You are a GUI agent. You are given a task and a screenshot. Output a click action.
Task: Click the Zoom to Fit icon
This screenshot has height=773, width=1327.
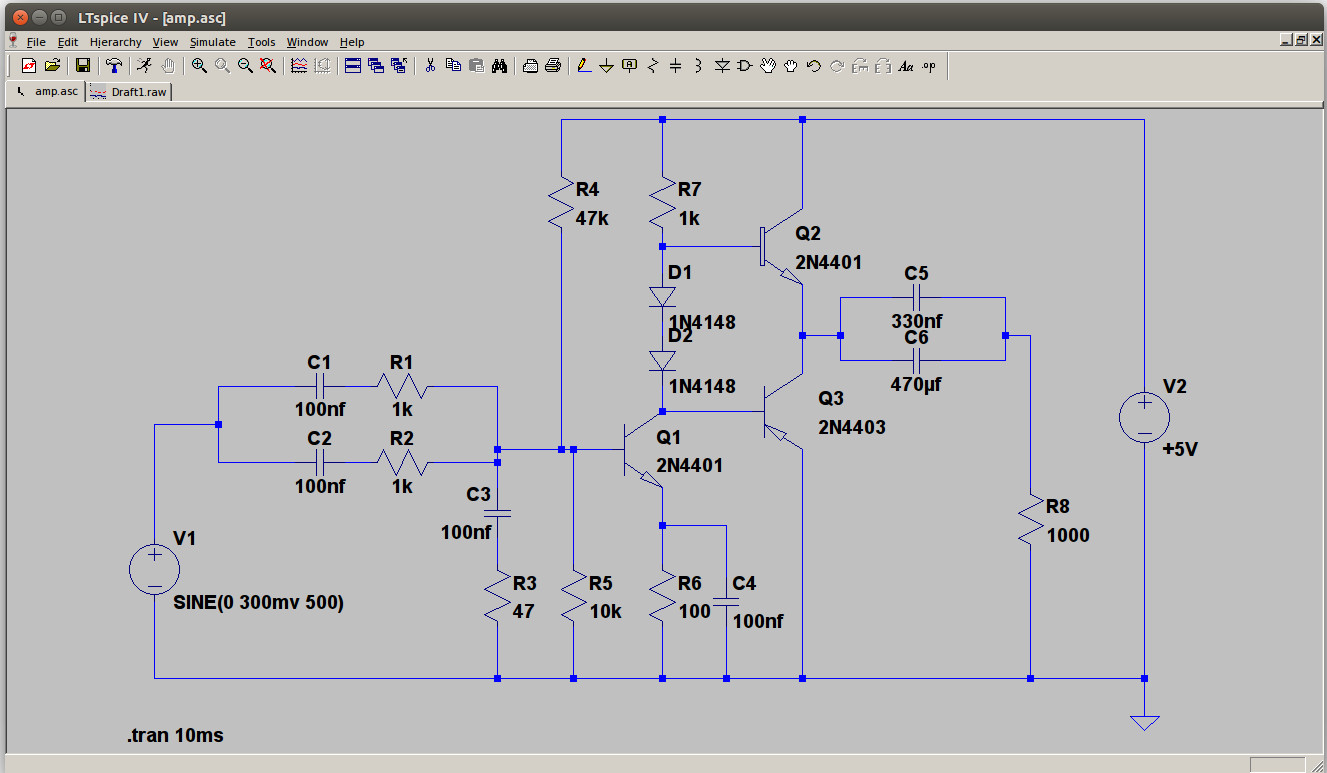(x=267, y=66)
